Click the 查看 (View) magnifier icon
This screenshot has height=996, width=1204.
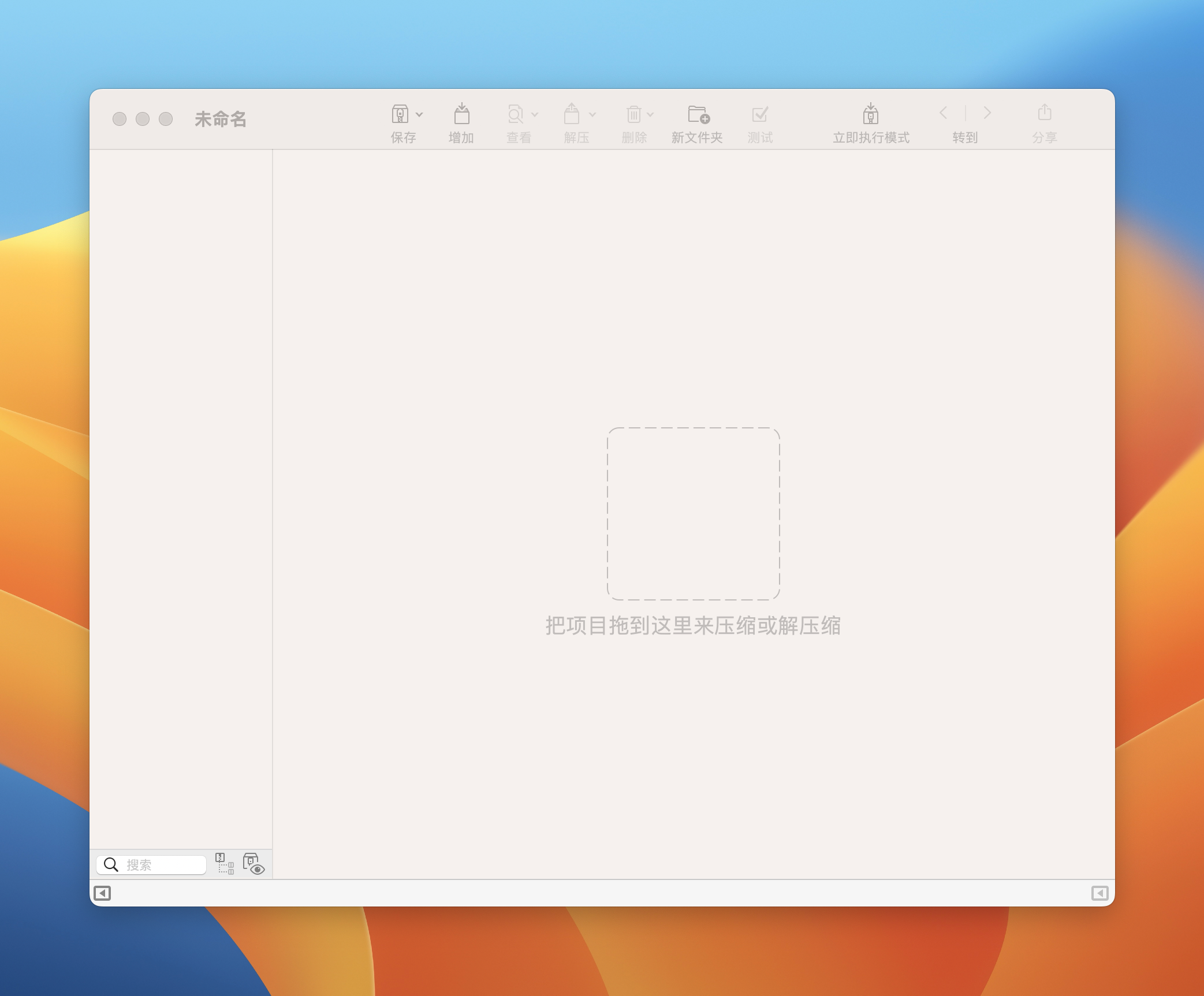[x=515, y=114]
